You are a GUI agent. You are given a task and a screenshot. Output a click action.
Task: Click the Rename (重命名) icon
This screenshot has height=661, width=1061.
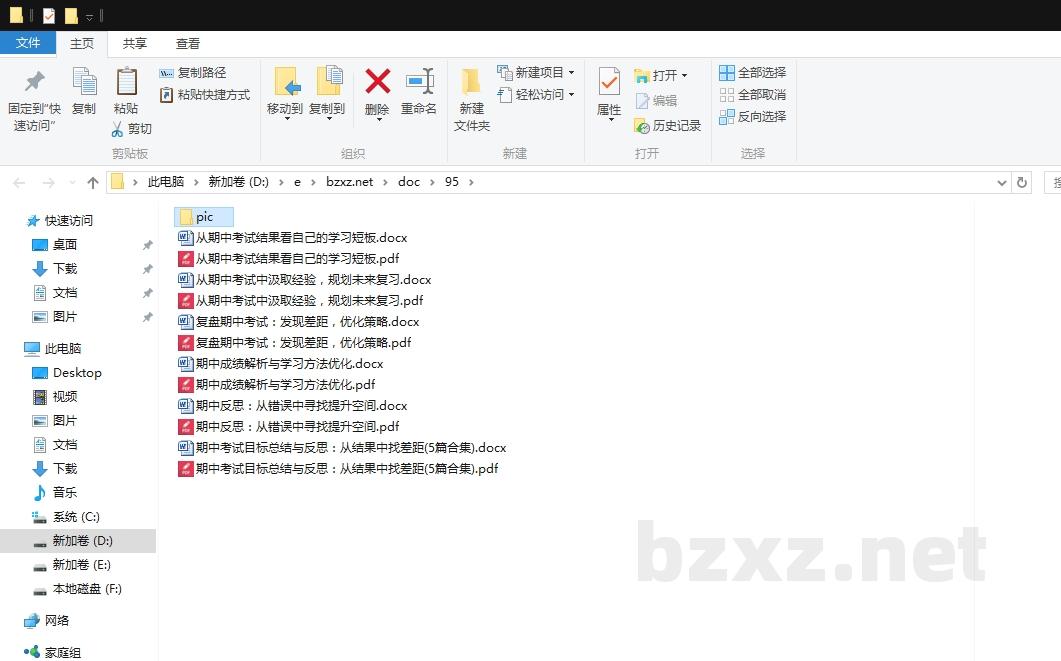click(x=419, y=83)
